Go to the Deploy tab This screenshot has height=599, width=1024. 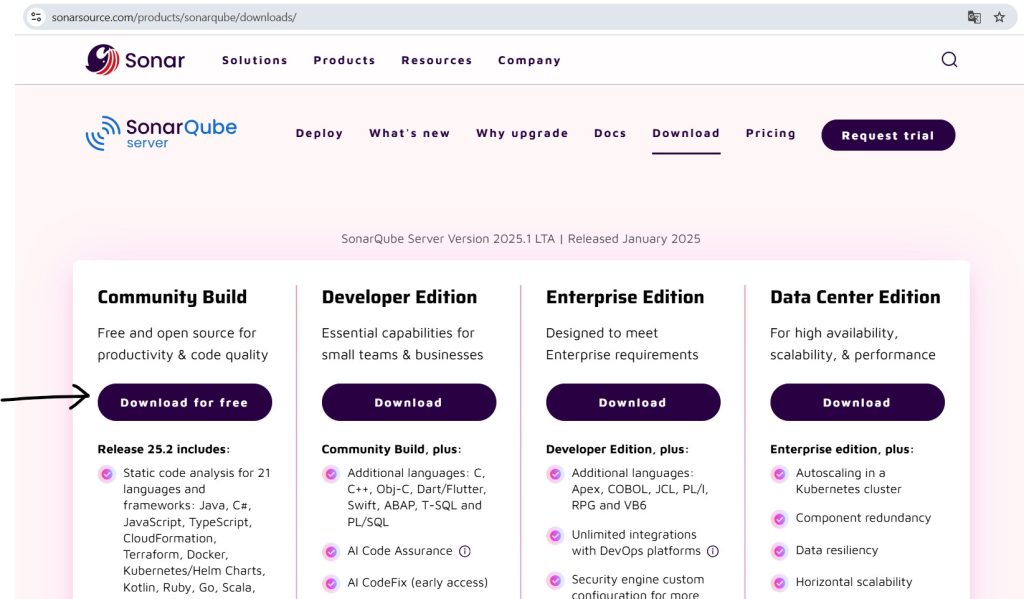pyautogui.click(x=319, y=133)
